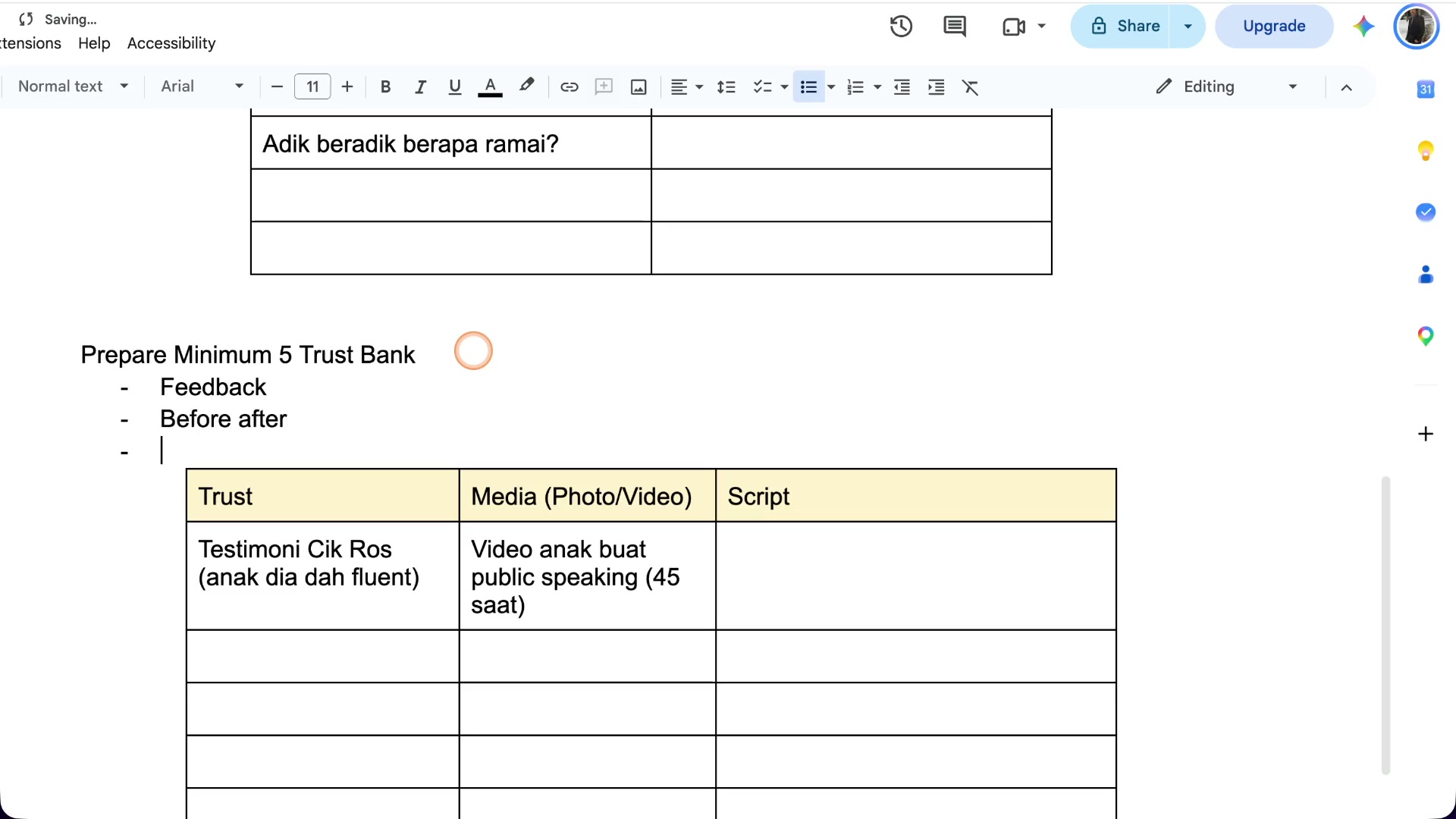Image resolution: width=1456 pixels, height=819 pixels.
Task: Open Contacts in the side panel
Action: point(1426,275)
